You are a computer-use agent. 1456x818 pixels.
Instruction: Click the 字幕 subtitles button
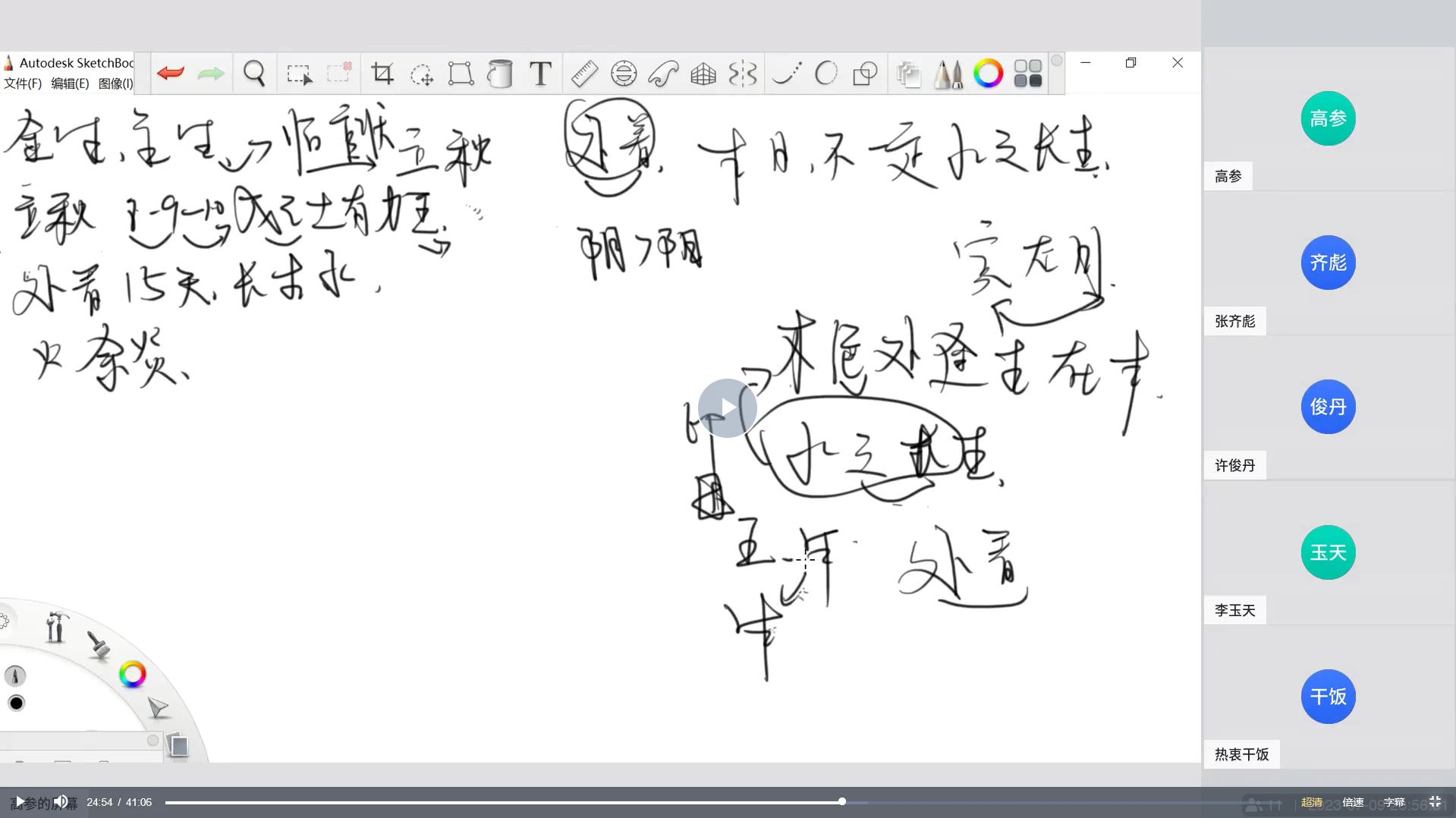(x=1394, y=802)
